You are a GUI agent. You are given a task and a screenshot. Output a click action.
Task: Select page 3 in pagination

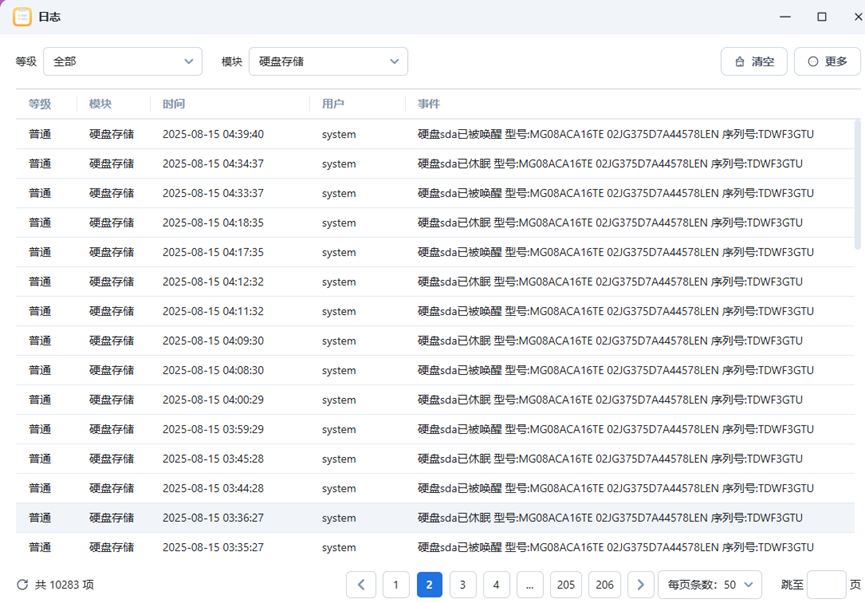tap(462, 584)
